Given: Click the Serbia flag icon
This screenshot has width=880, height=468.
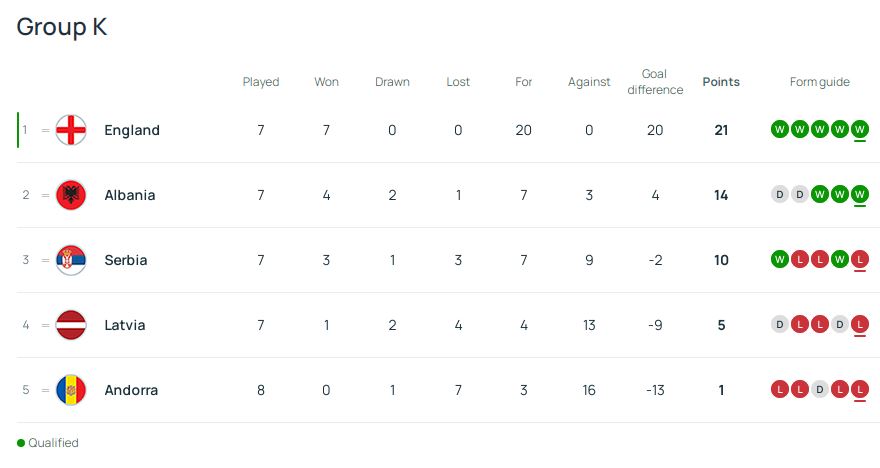Looking at the screenshot, I should click(x=71, y=260).
